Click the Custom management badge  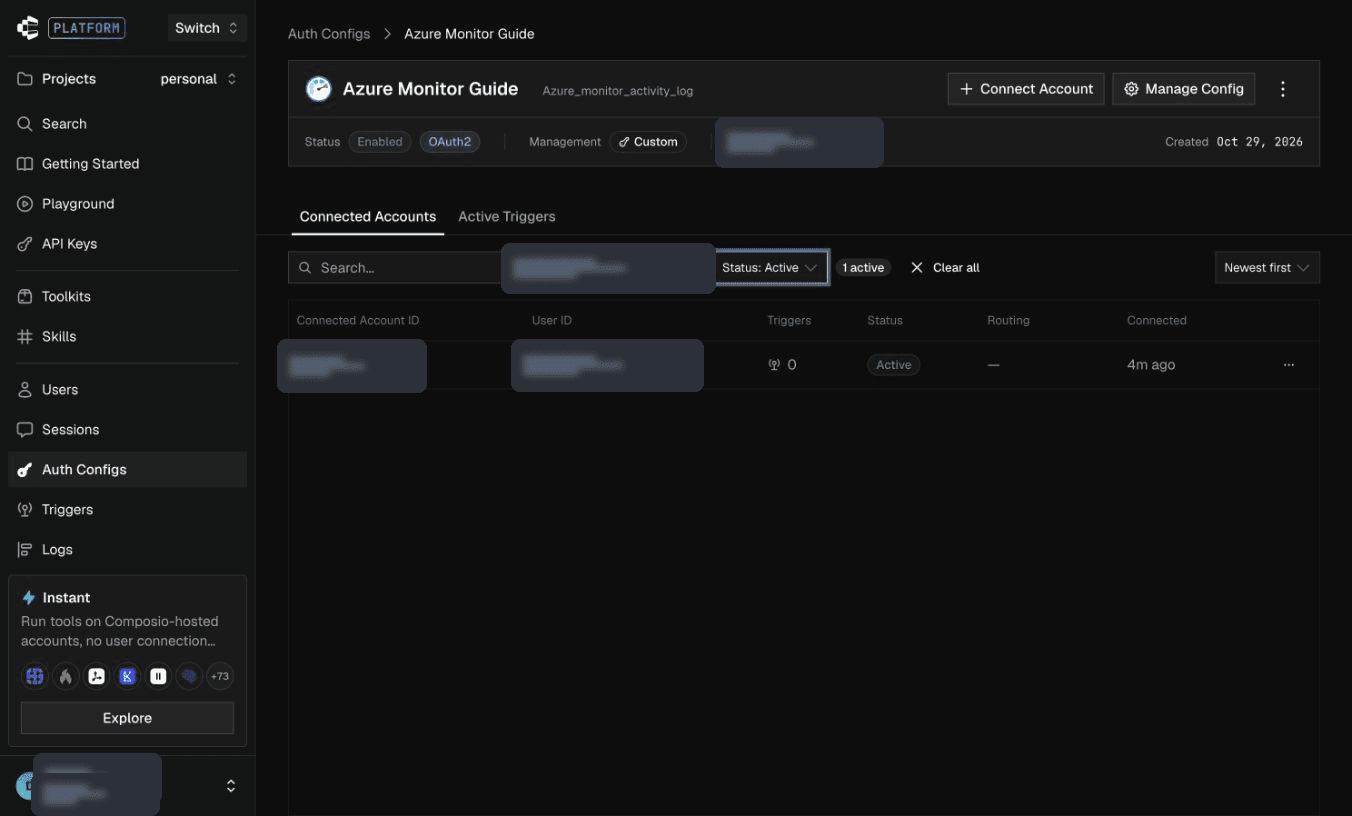tap(648, 142)
